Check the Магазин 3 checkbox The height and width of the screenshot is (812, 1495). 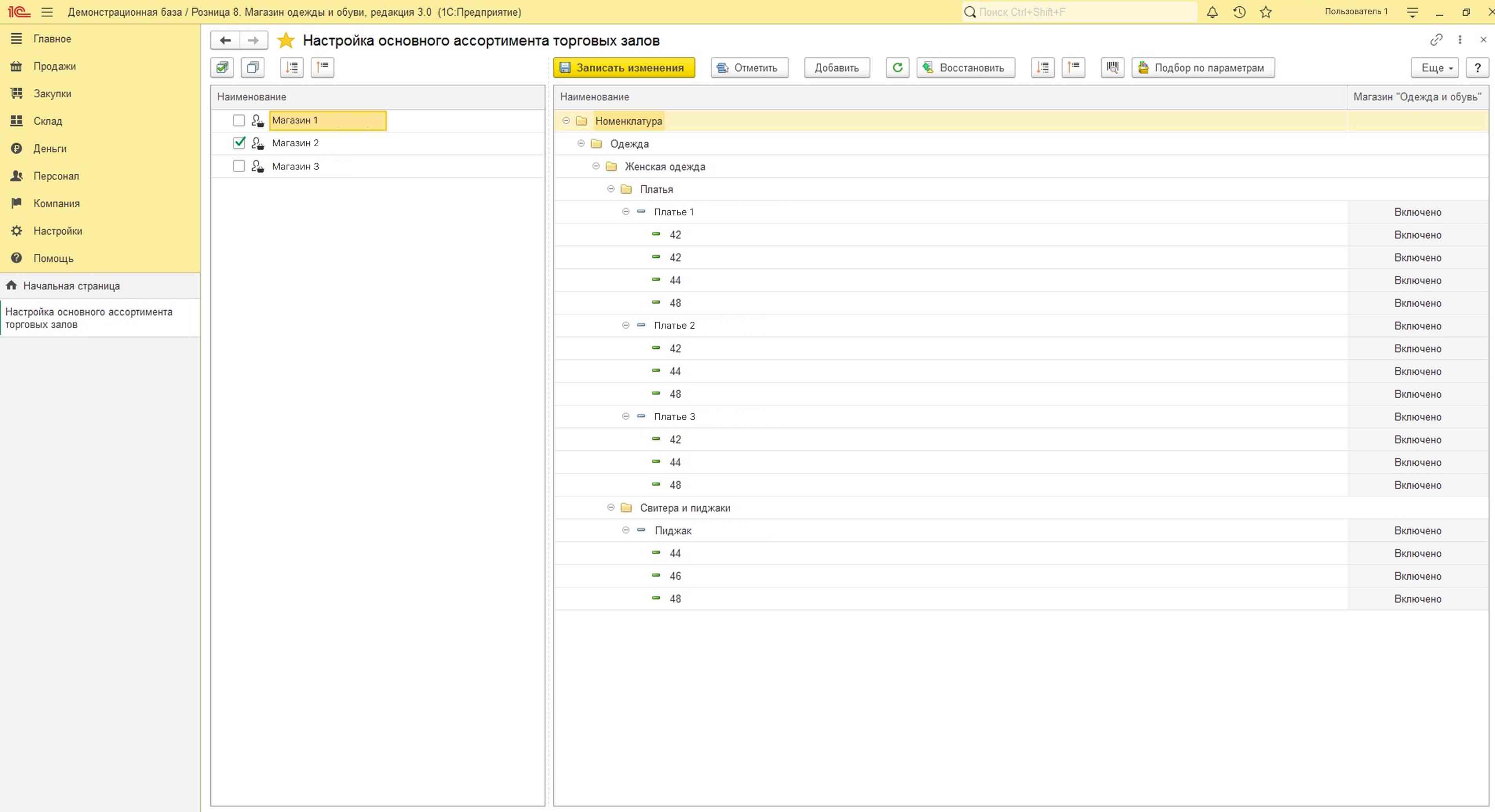239,166
